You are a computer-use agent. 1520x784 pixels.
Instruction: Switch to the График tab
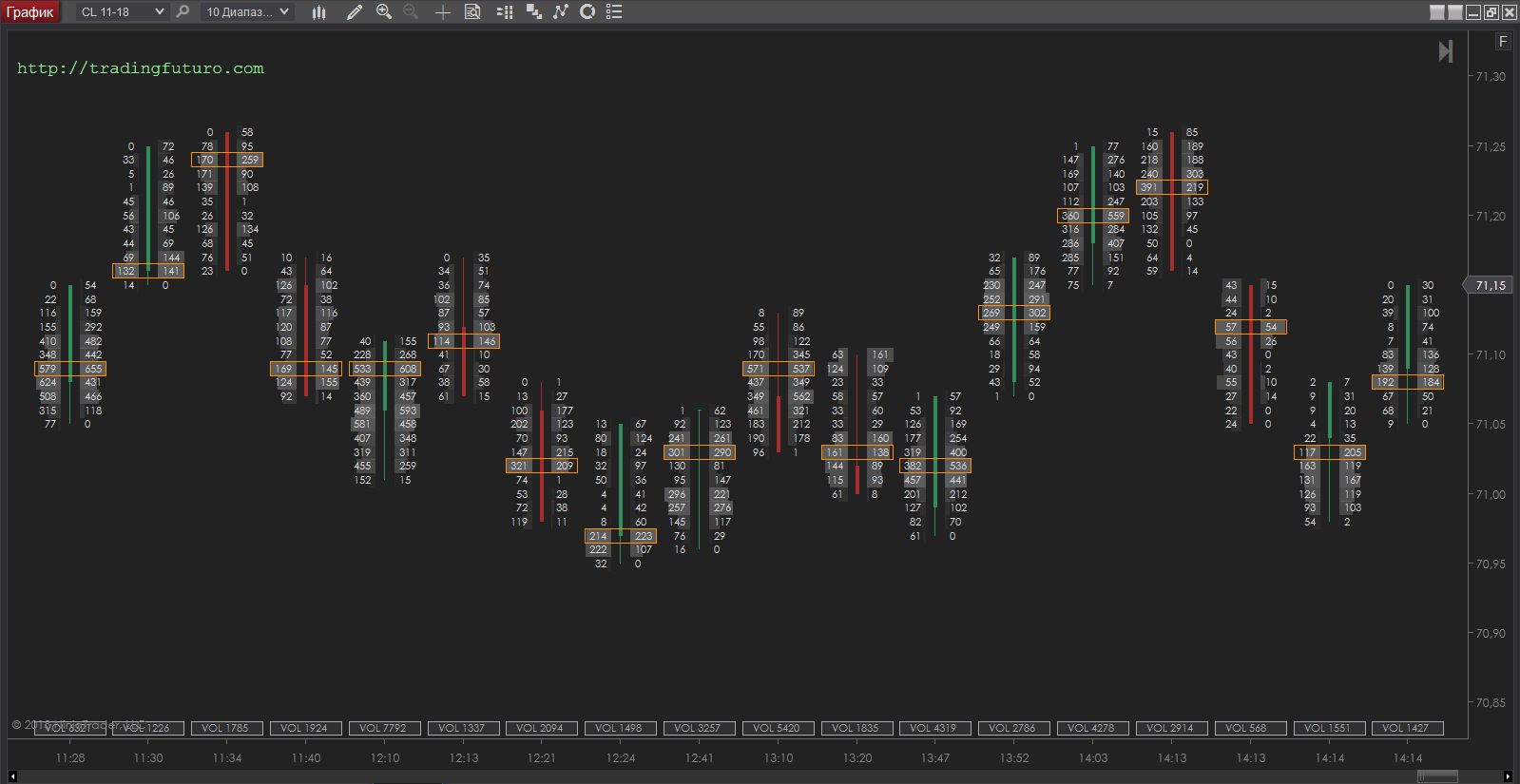click(30, 12)
